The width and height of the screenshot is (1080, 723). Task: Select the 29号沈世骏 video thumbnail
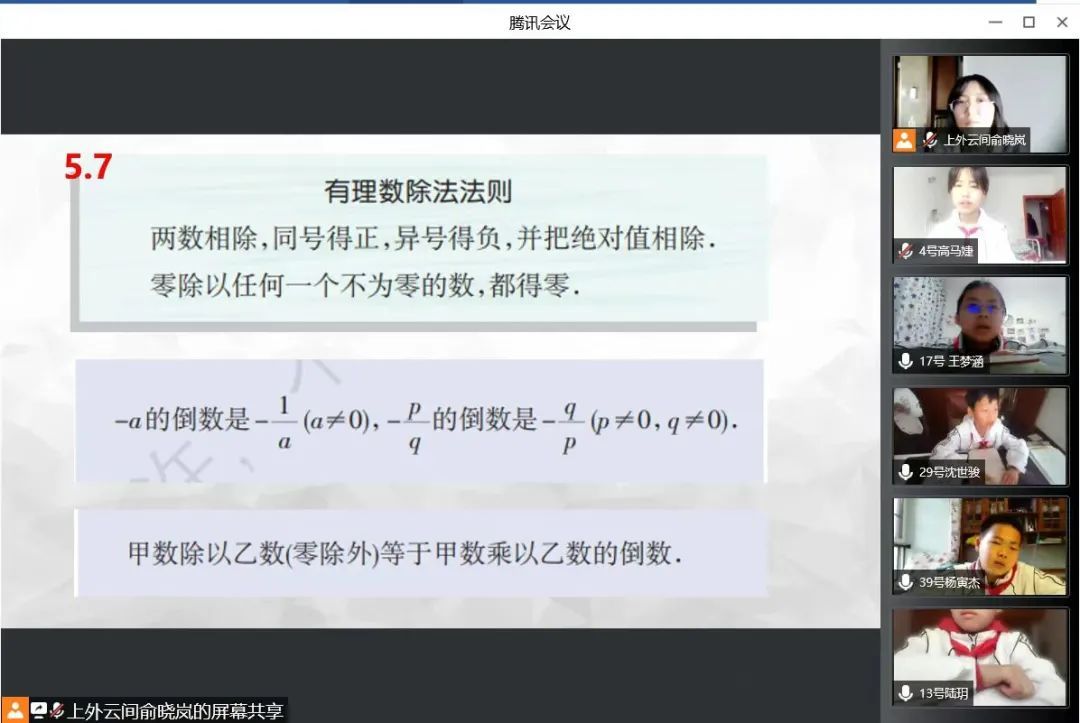click(979, 436)
